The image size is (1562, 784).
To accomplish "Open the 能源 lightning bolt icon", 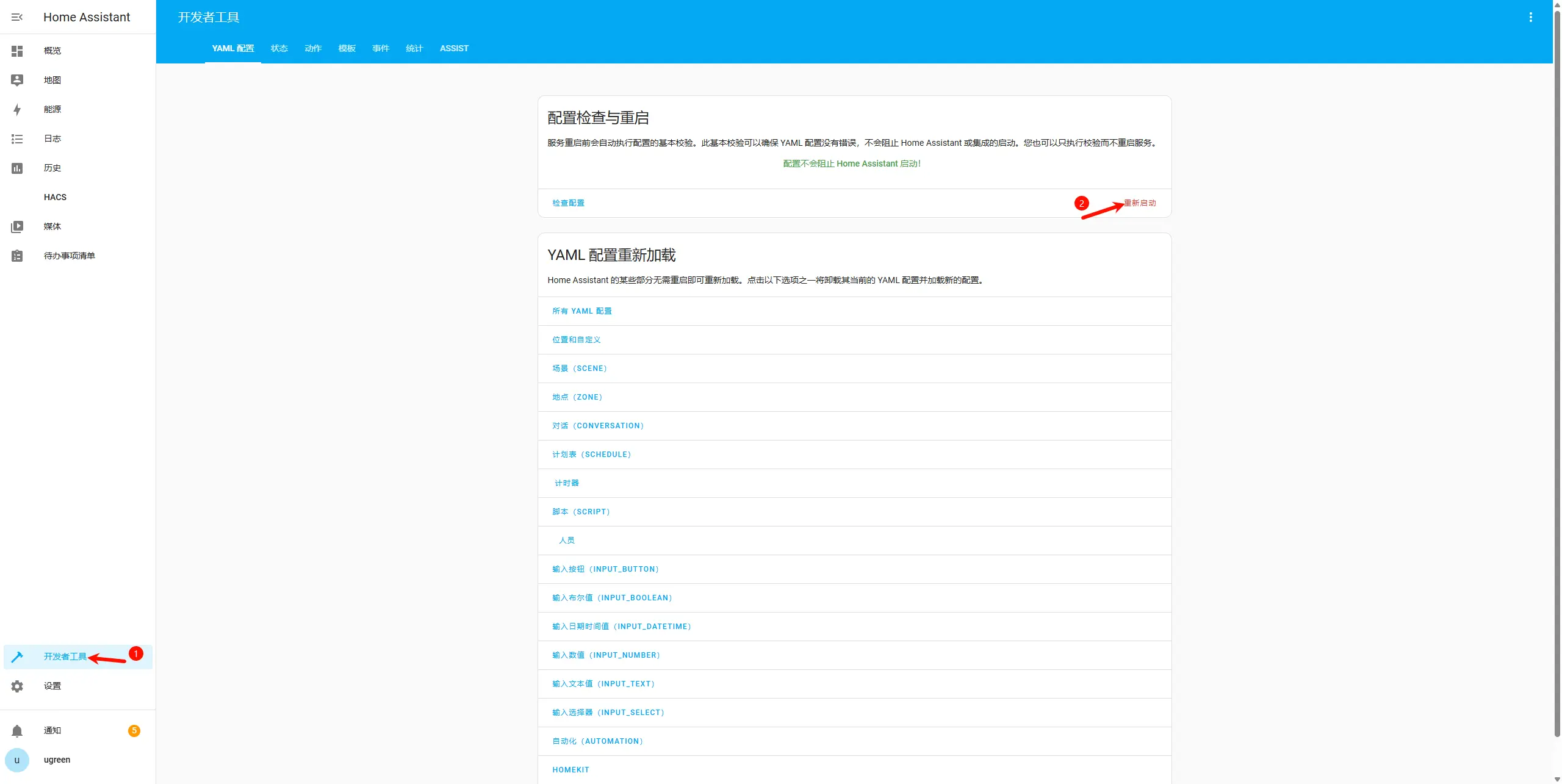I will (x=17, y=109).
